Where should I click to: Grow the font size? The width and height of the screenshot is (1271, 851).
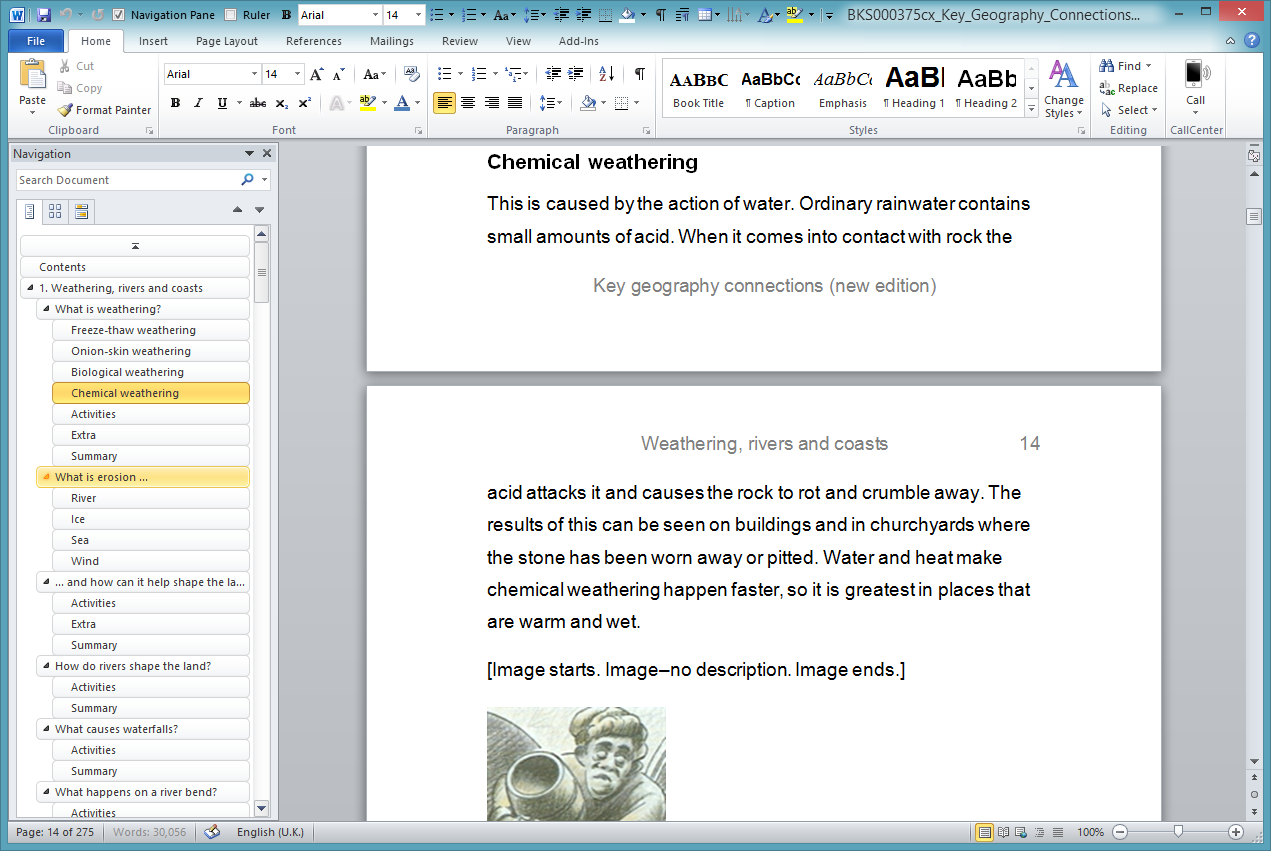click(x=317, y=74)
